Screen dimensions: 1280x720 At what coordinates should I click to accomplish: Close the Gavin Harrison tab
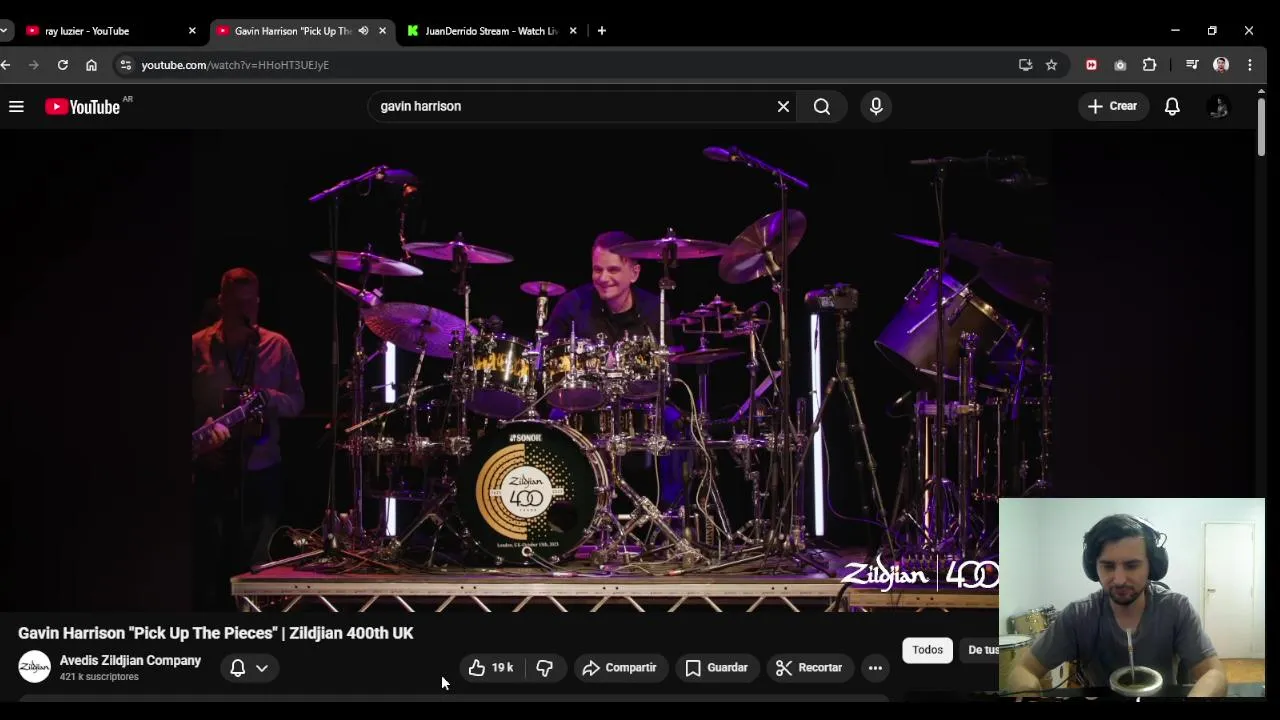click(x=382, y=31)
